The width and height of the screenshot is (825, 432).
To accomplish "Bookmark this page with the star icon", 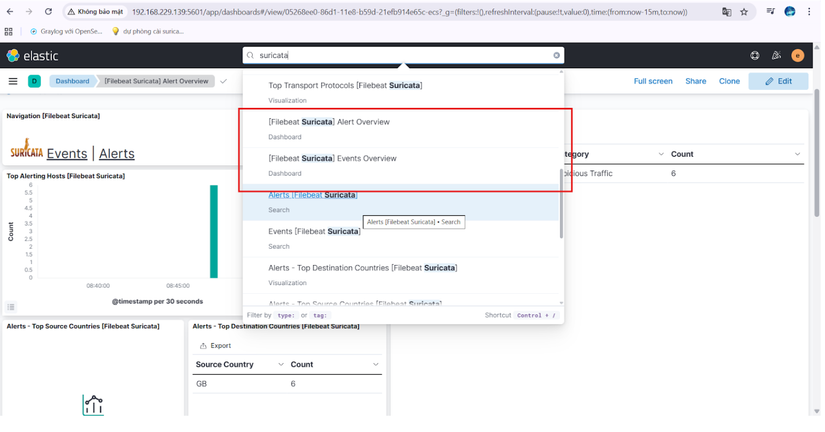I will pyautogui.click(x=744, y=12).
